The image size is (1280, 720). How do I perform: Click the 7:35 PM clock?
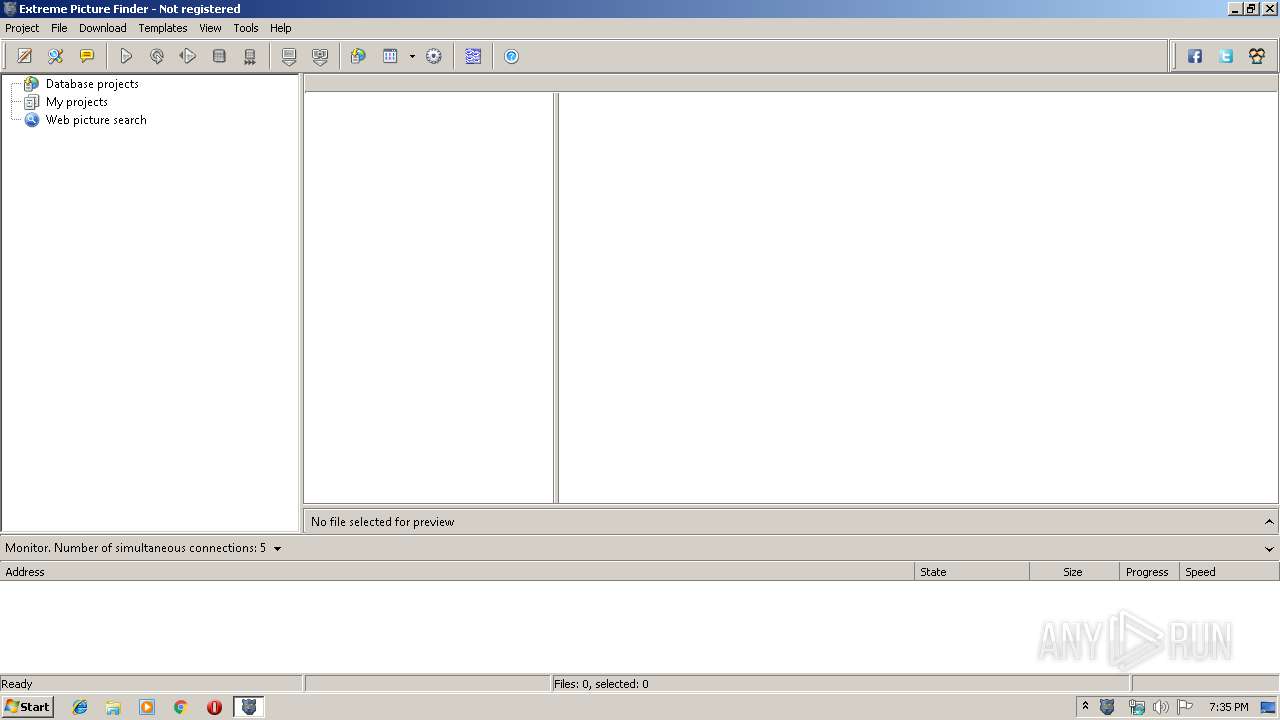pos(1228,707)
